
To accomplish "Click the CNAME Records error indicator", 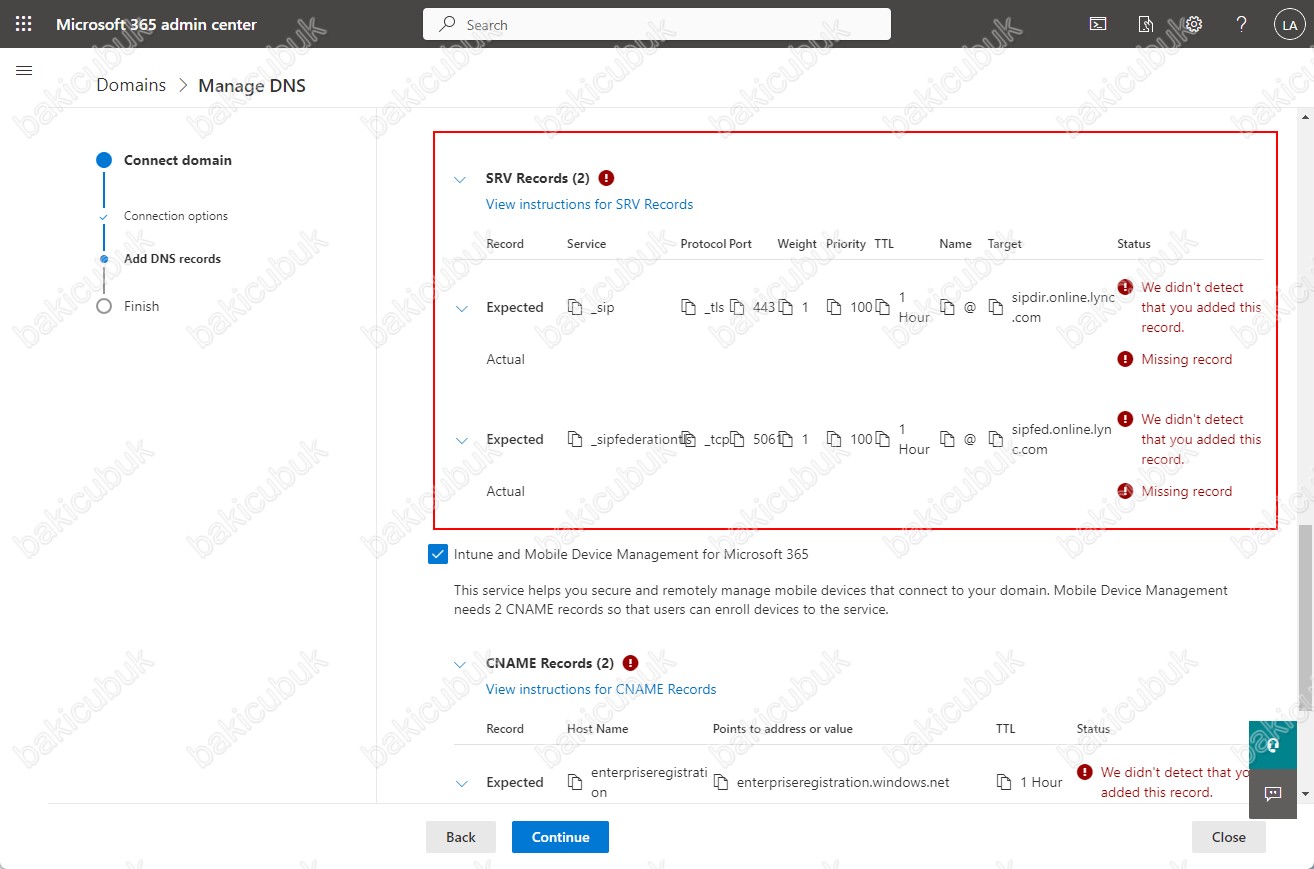I will [x=630, y=663].
